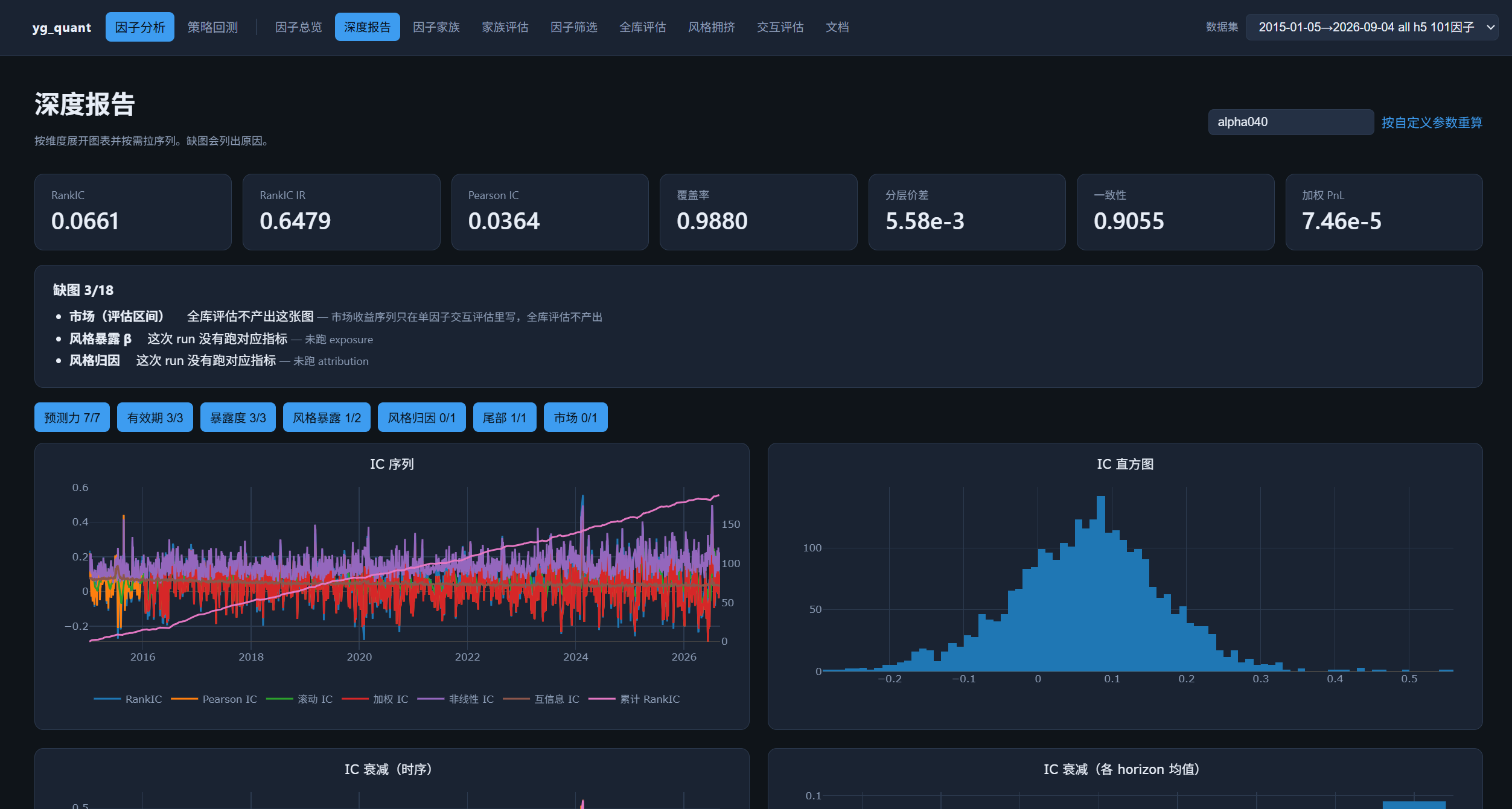This screenshot has width=1512, height=809.
Task: Toggle the 市场 0/1 dimension chip
Action: (x=575, y=417)
